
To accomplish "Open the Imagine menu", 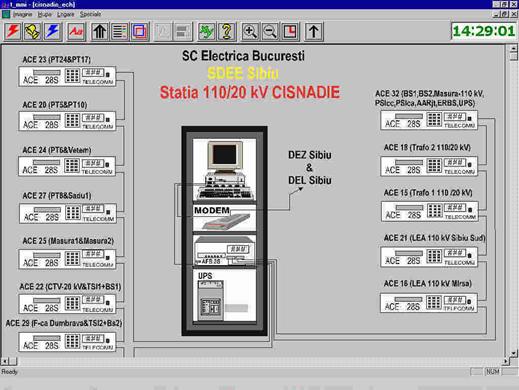I will point(22,14).
